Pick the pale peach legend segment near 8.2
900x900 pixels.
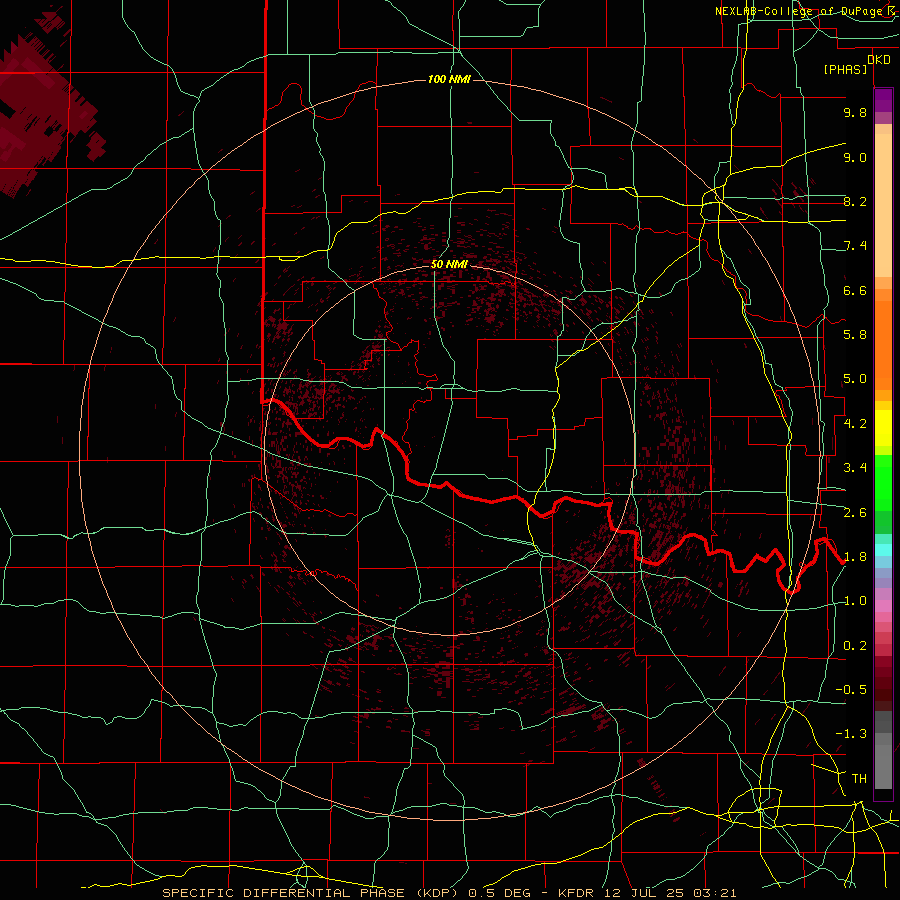coord(883,205)
